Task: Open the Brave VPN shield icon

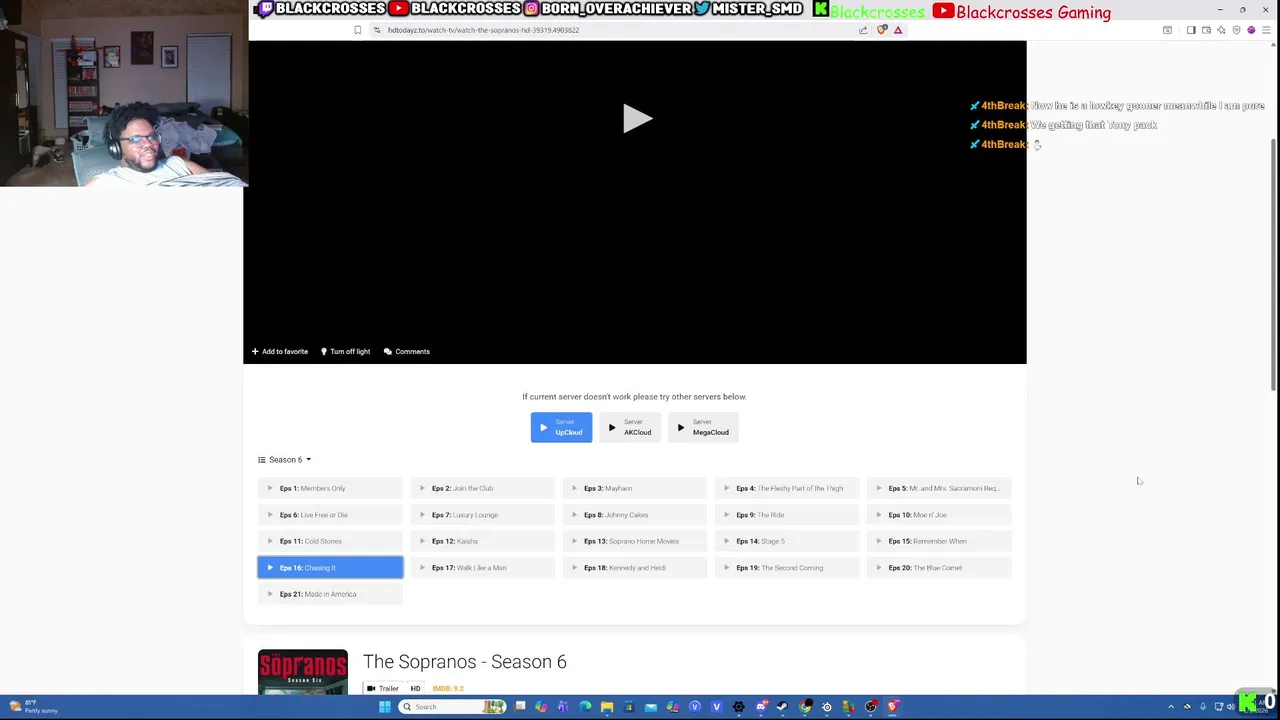Action: tap(1236, 30)
